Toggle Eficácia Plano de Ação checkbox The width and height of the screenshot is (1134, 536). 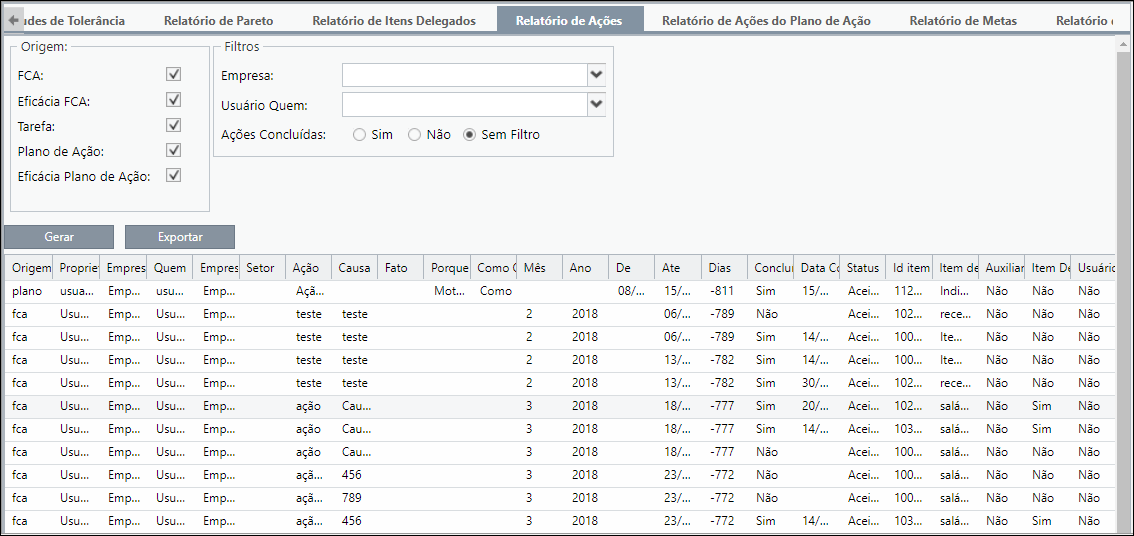point(174,176)
